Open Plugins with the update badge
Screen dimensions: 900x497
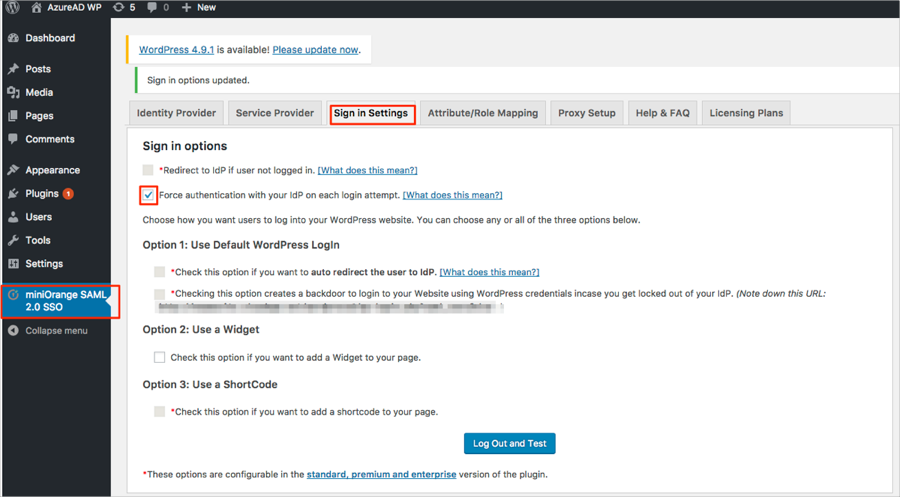(42, 193)
